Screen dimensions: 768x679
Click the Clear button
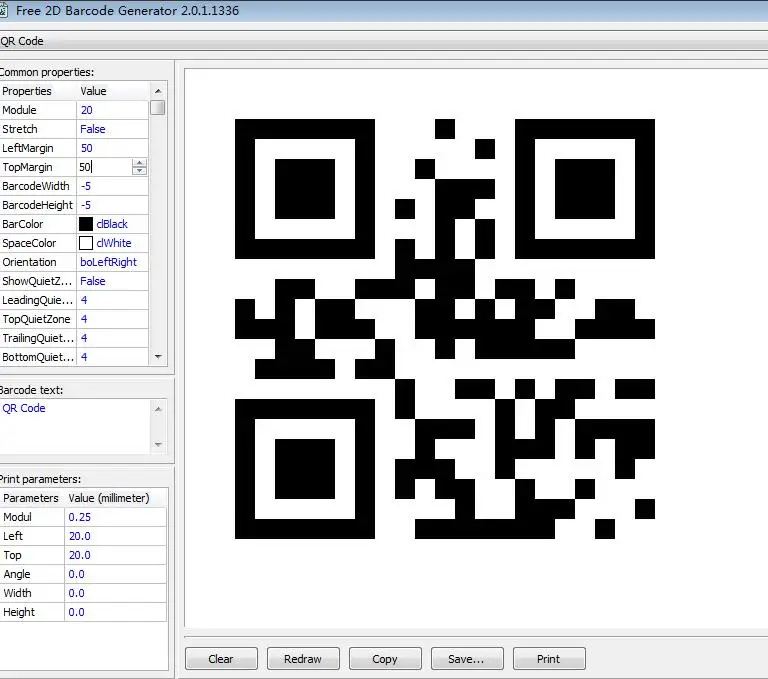tap(221, 658)
